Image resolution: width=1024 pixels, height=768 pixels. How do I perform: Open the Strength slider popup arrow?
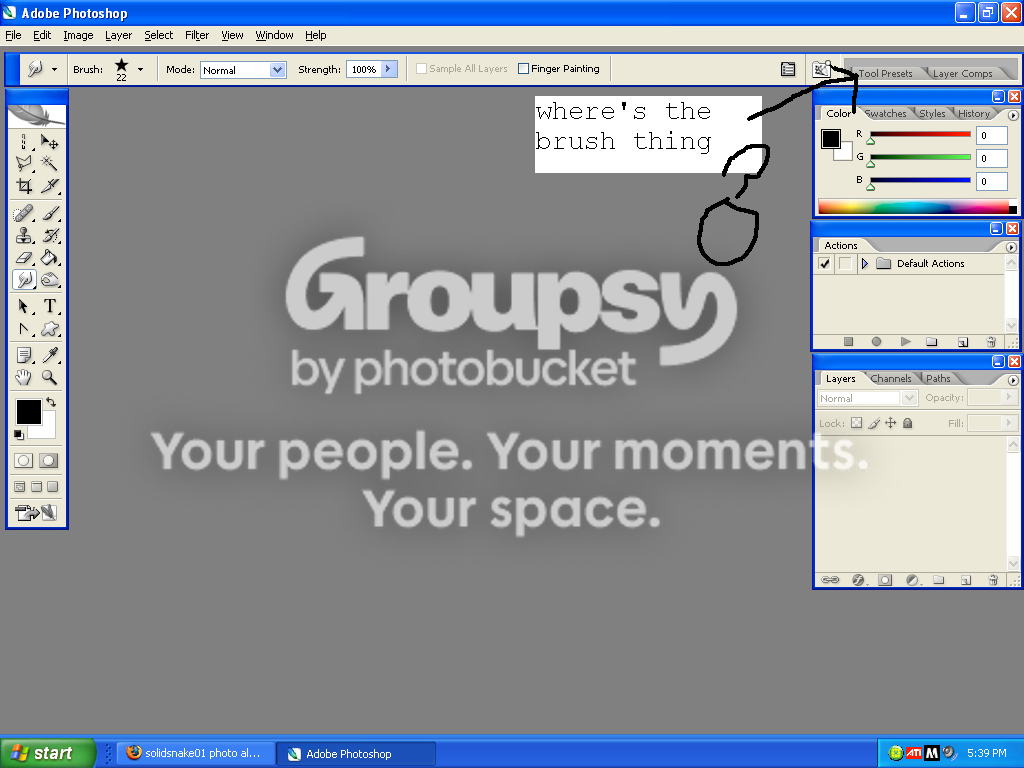389,69
